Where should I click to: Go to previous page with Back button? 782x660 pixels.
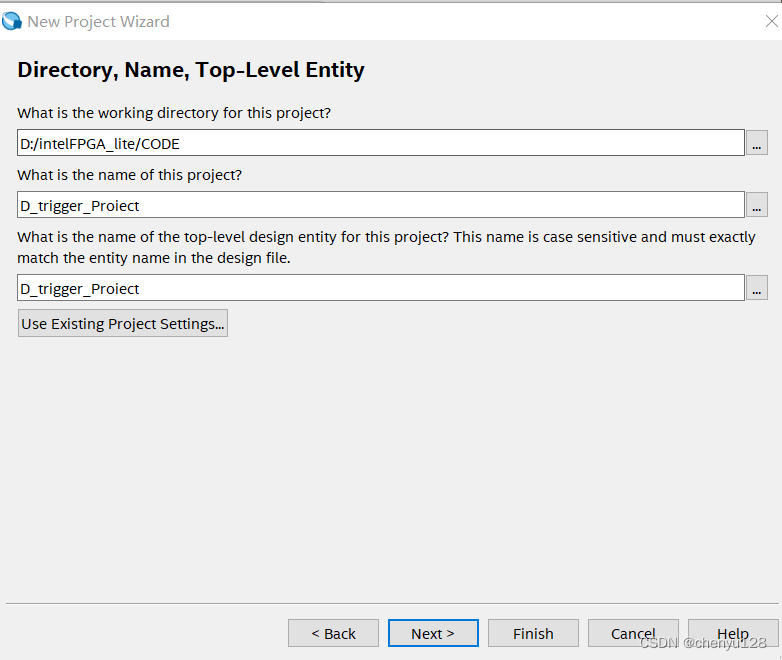pos(333,633)
